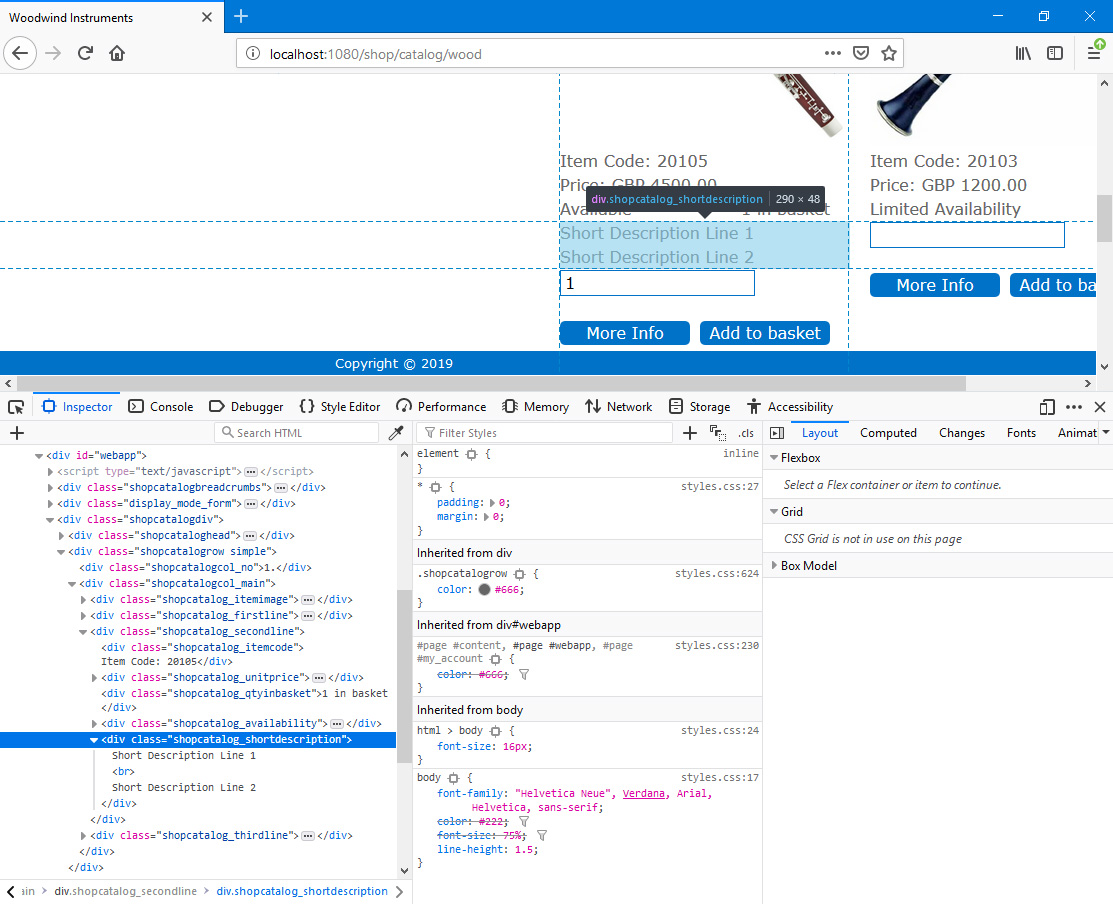
Task: Switch to the Inspector tab
Action: 77,407
